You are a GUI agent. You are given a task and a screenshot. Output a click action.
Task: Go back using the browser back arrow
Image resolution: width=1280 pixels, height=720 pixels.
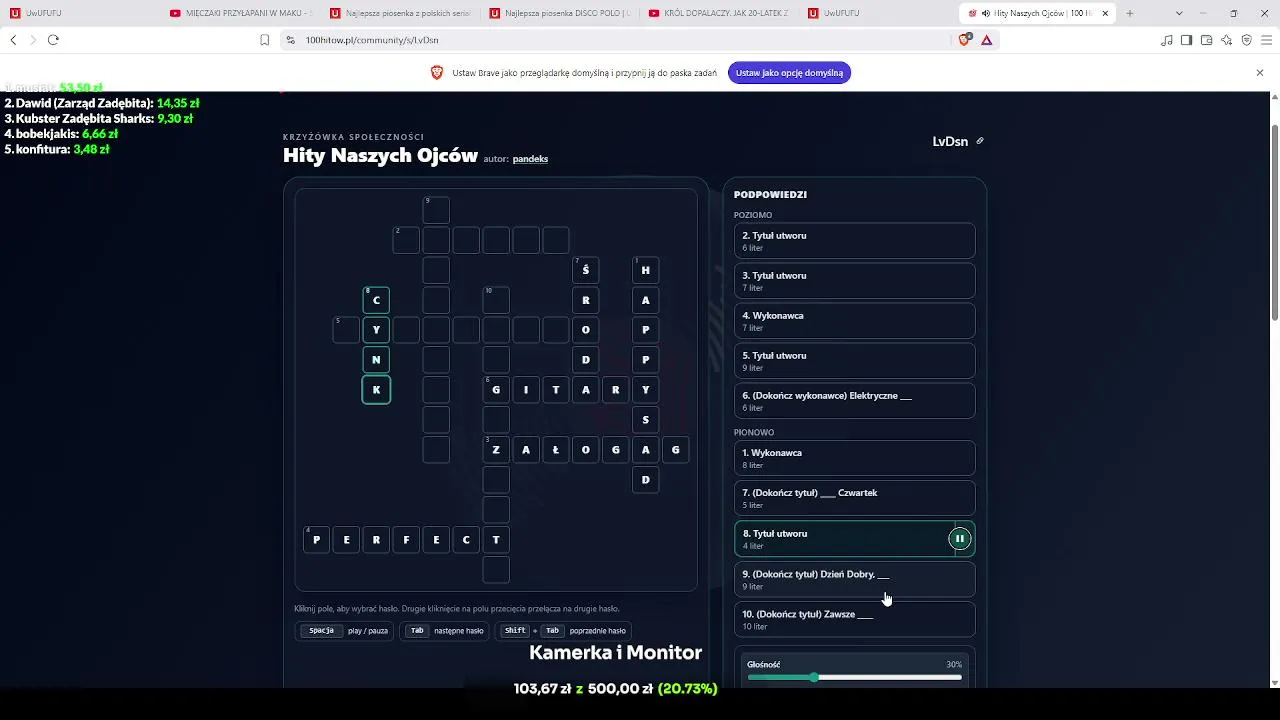pos(13,40)
